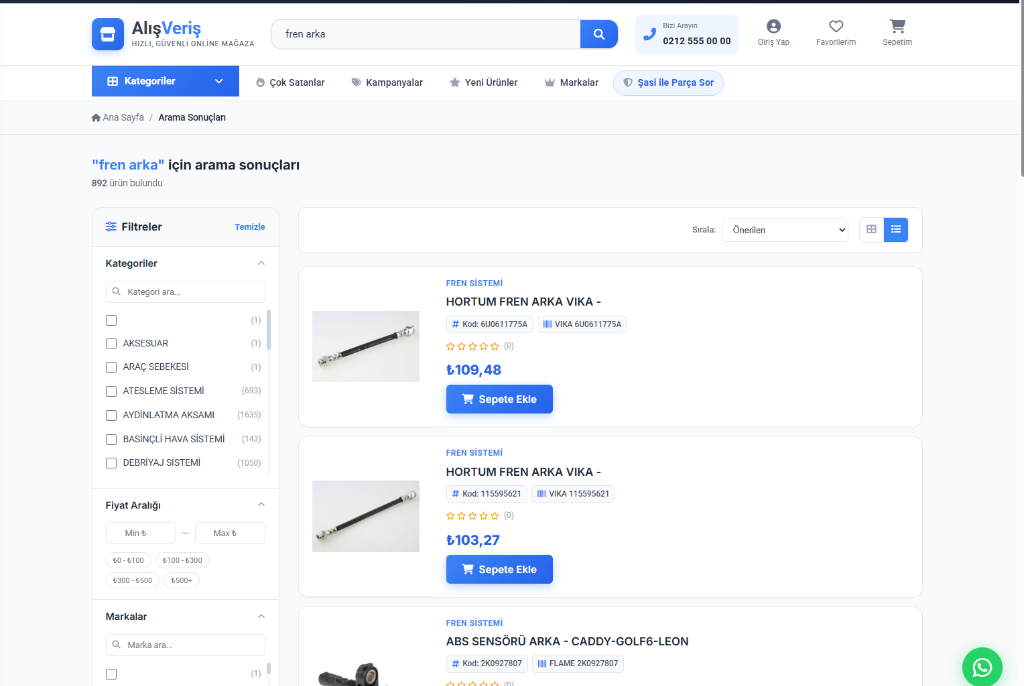Check the DEBRİYAJ SİSTEMİ category

(x=111, y=463)
